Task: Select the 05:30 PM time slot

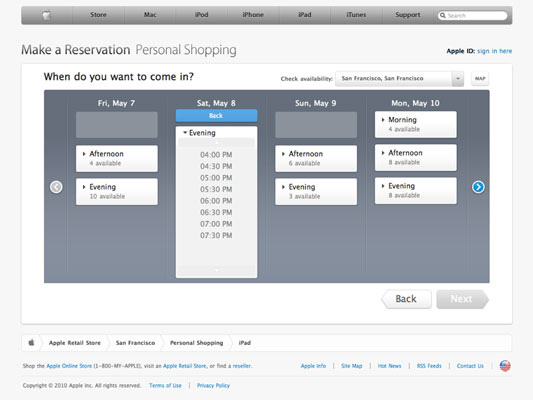Action: [216, 189]
